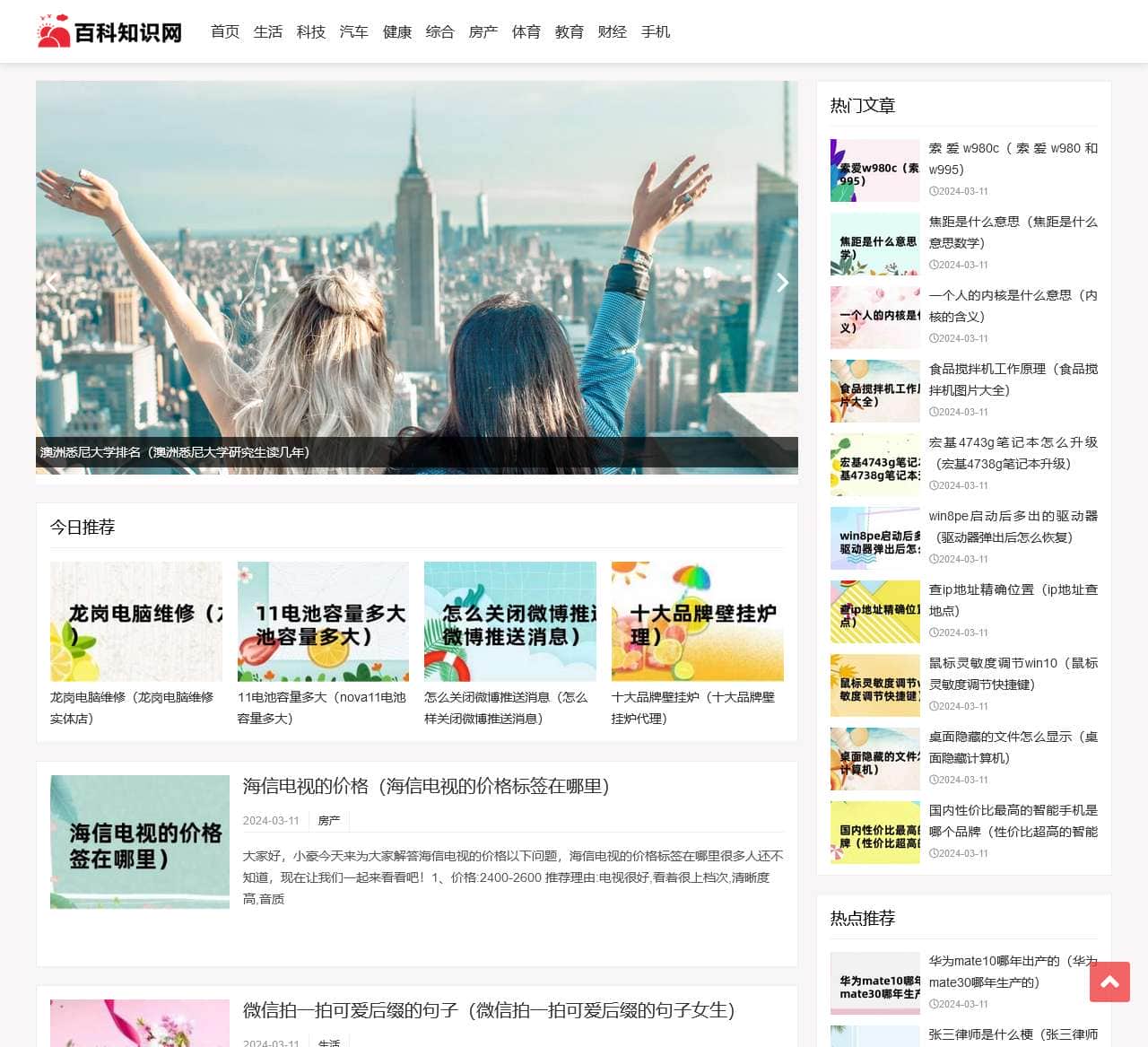Click the 龙岗电脑维修 thumbnail image
Screen dimensions: 1148x1047
pos(136,621)
